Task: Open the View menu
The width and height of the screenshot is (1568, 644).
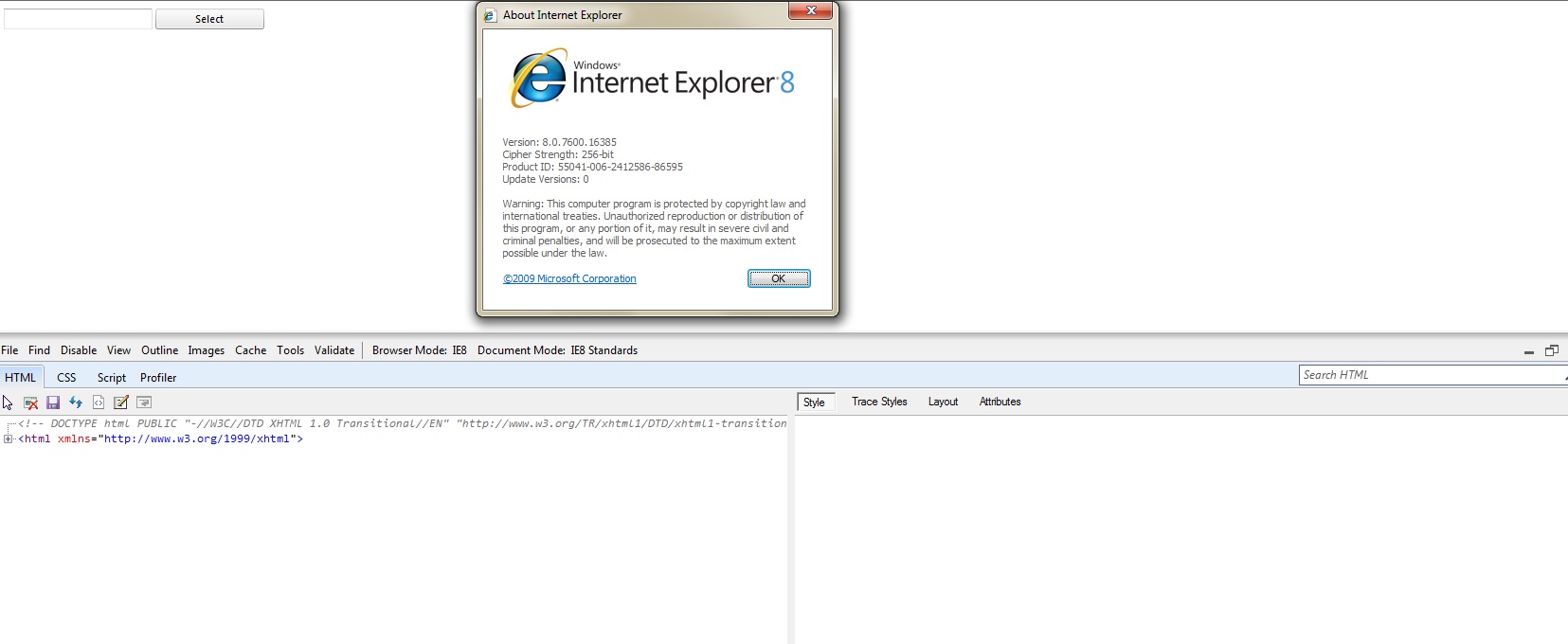Action: click(118, 350)
